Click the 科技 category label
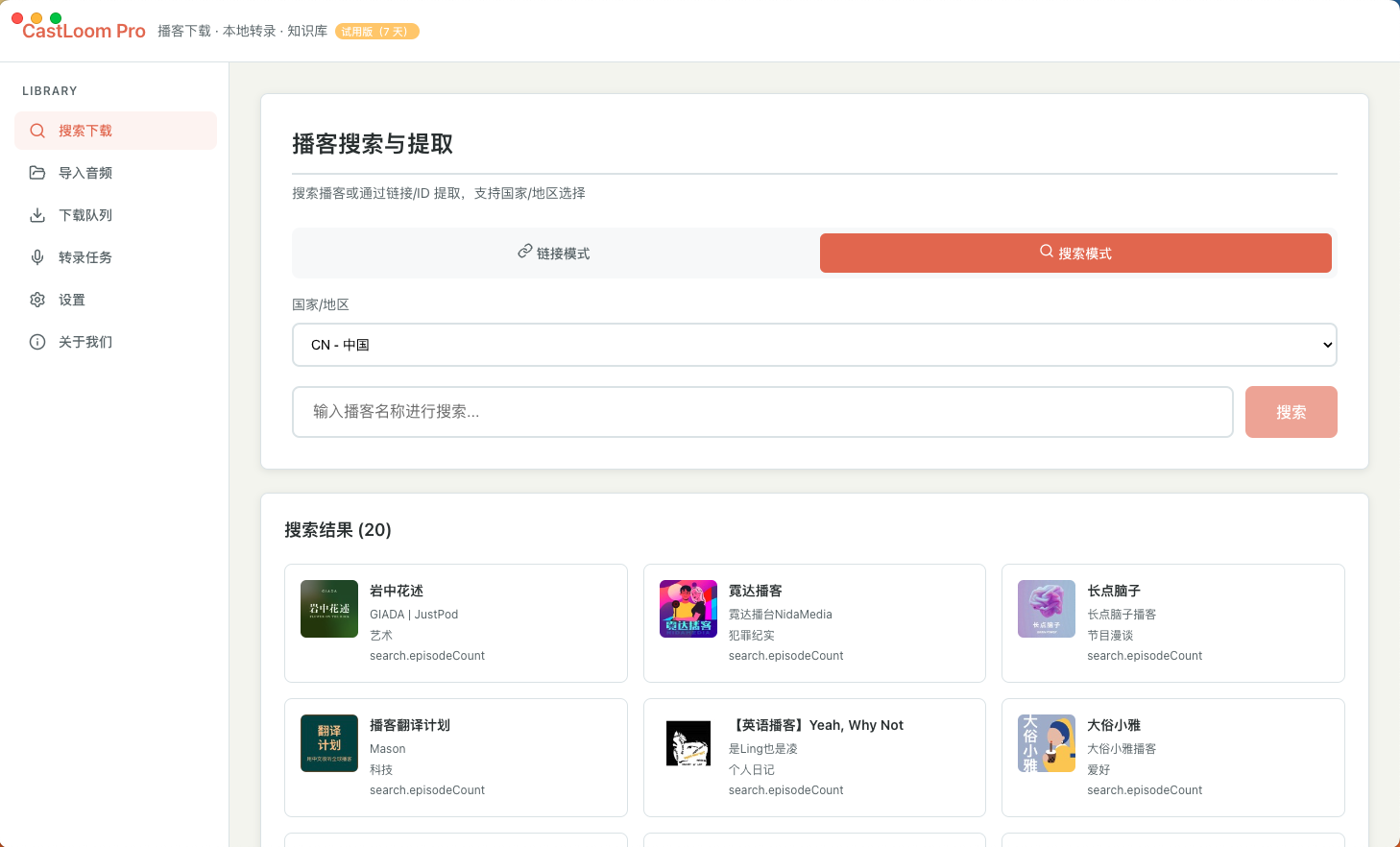Image resolution: width=1400 pixels, height=847 pixels. point(381,770)
